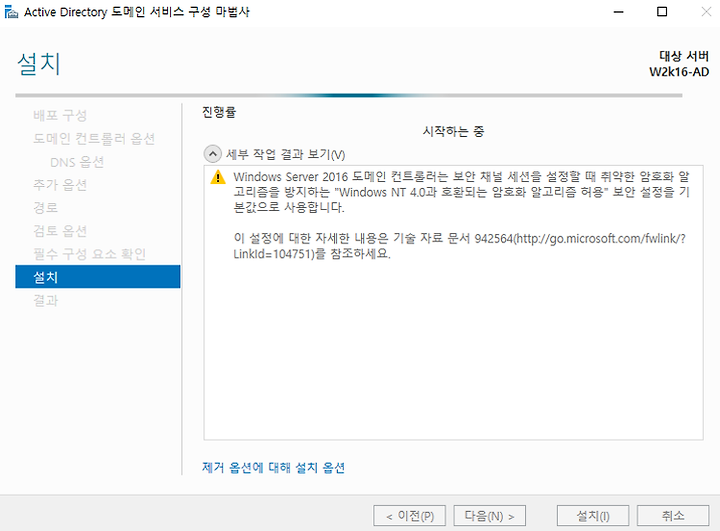Click the W2k16-AD target server name
This screenshot has height=531, width=720.
coord(679,72)
